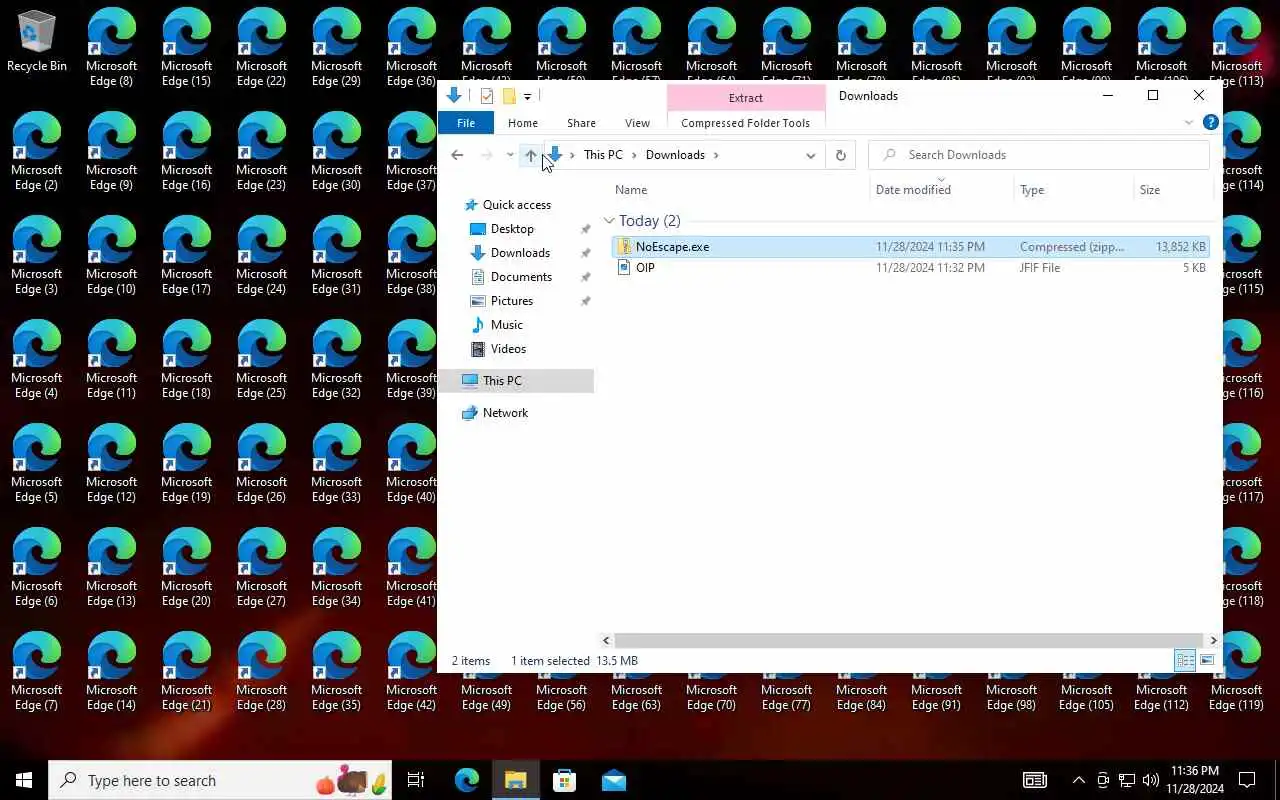Select the Microsoft Edge (11) desktop shortcut
The width and height of the screenshot is (1280, 800).
111,360
